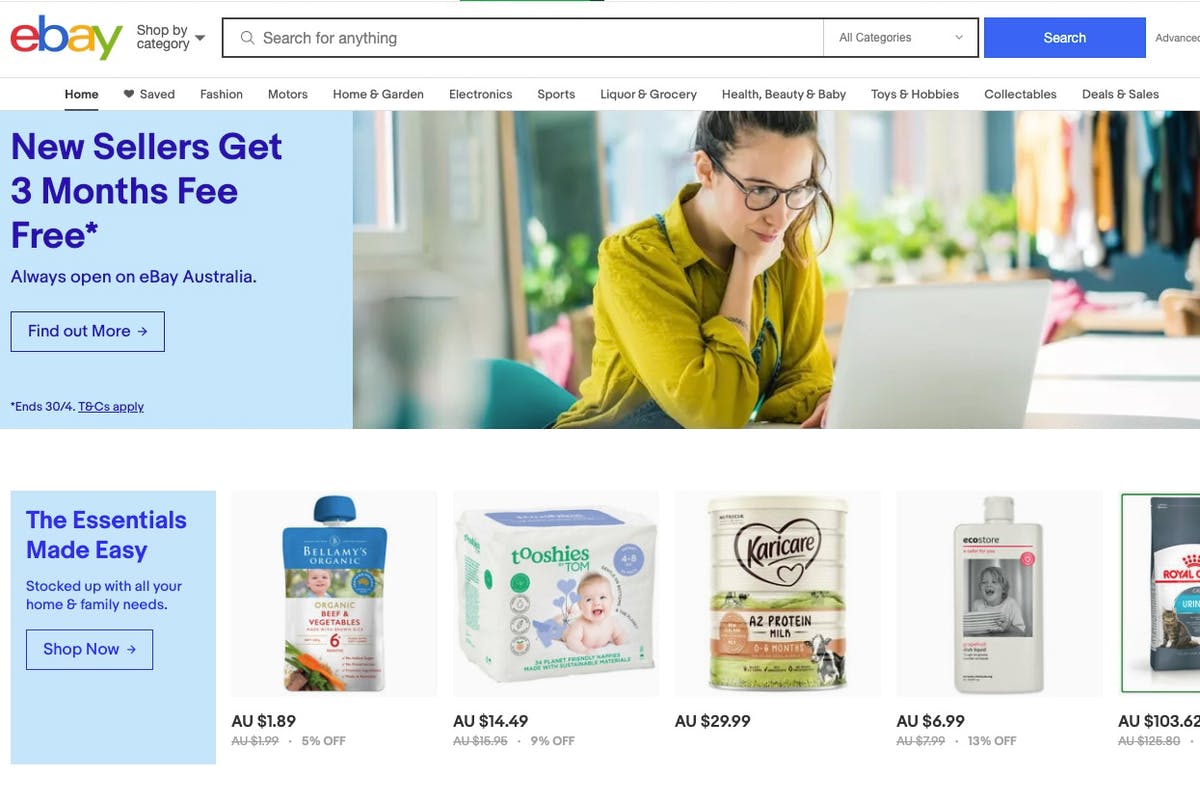Open the Advanced search link
The height and width of the screenshot is (802, 1200).
1177,38
